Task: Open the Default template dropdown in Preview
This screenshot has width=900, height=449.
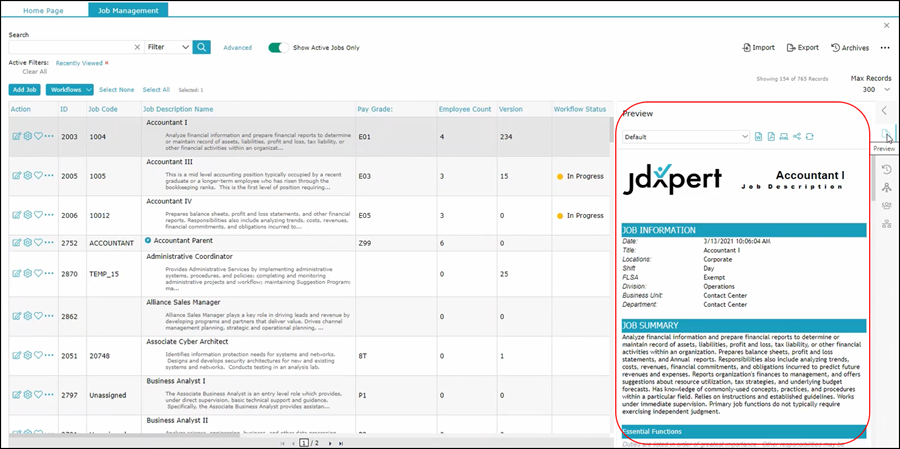Action: tap(685, 136)
